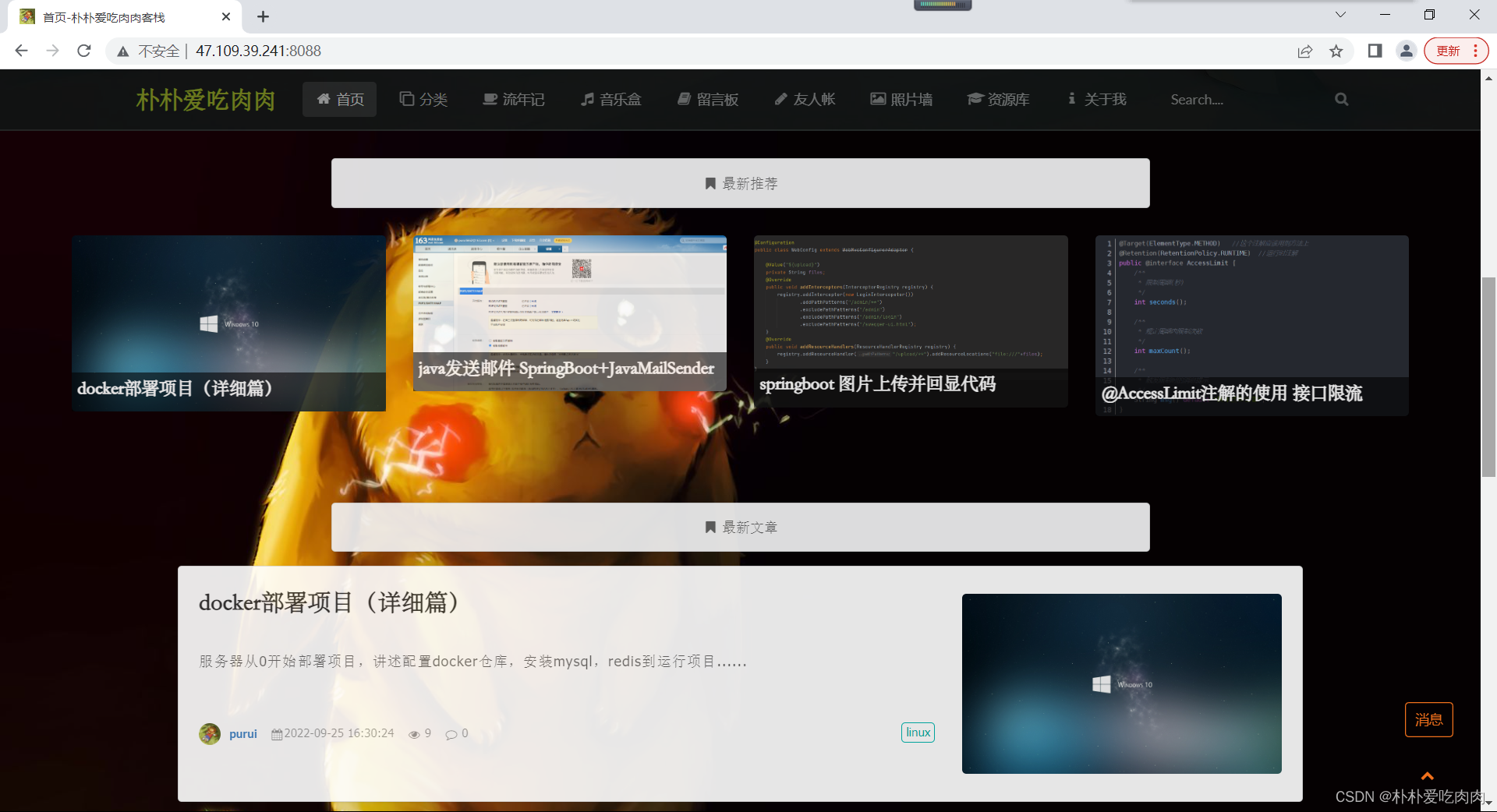Open 友人帐 friends nav item

[805, 99]
